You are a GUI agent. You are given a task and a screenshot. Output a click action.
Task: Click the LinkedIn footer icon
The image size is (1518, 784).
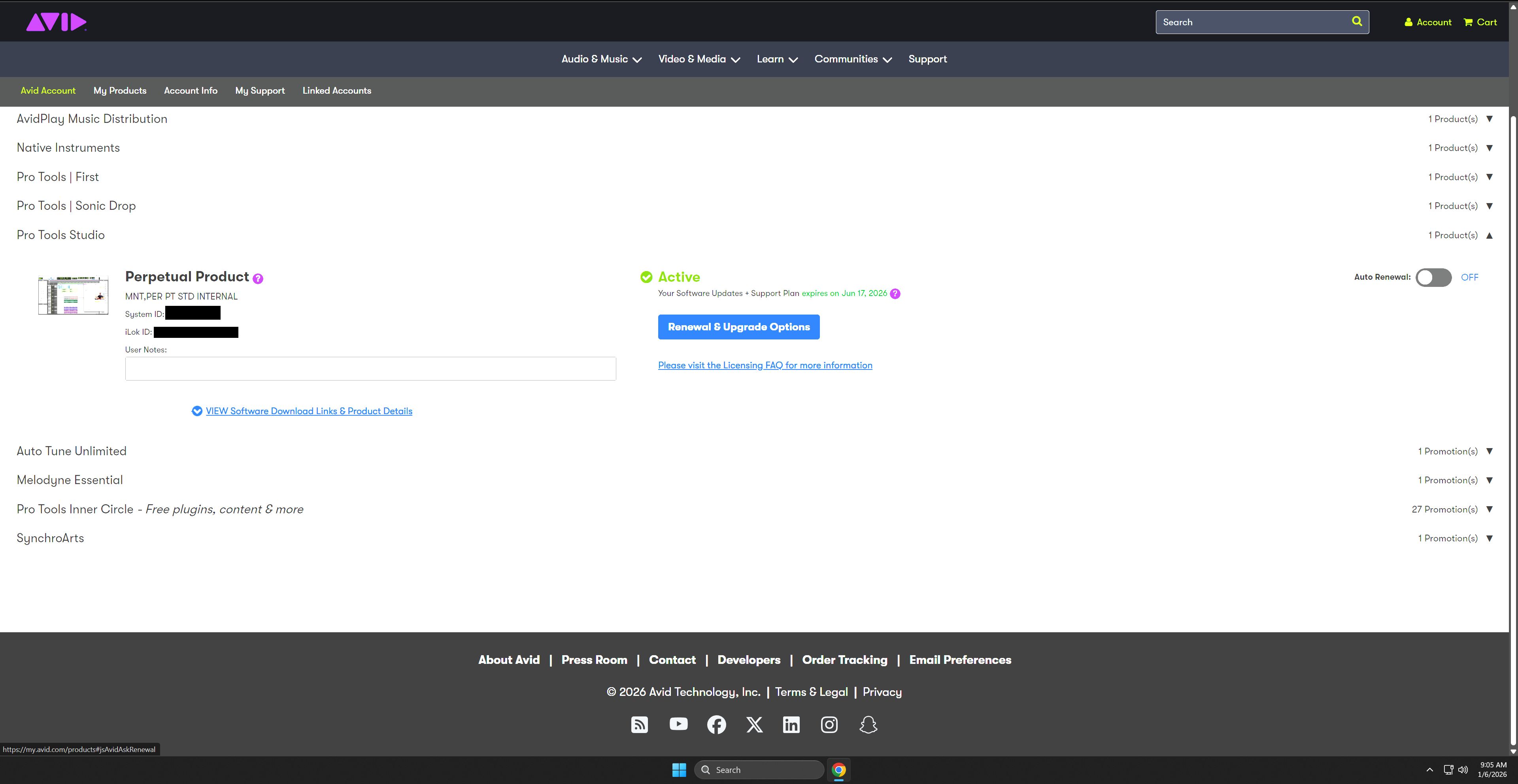(791, 724)
